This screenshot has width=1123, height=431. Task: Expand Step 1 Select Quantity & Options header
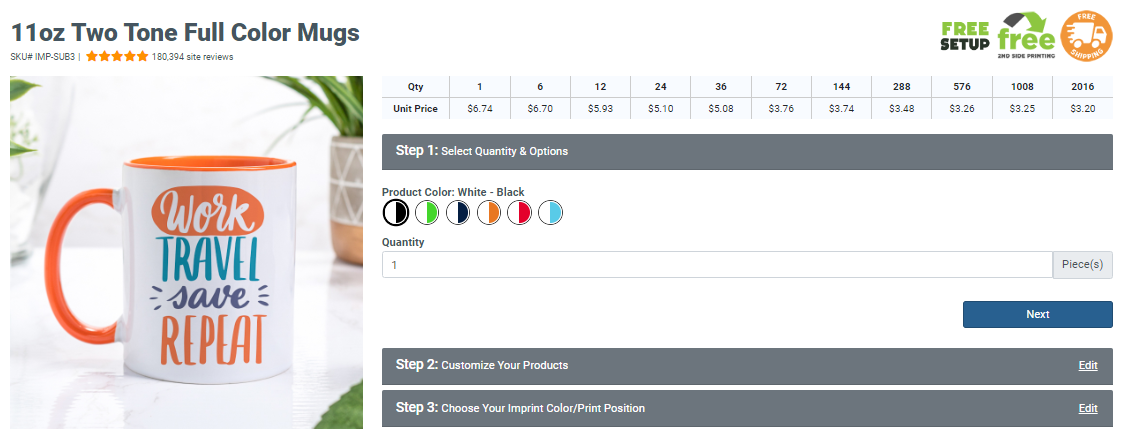click(747, 151)
